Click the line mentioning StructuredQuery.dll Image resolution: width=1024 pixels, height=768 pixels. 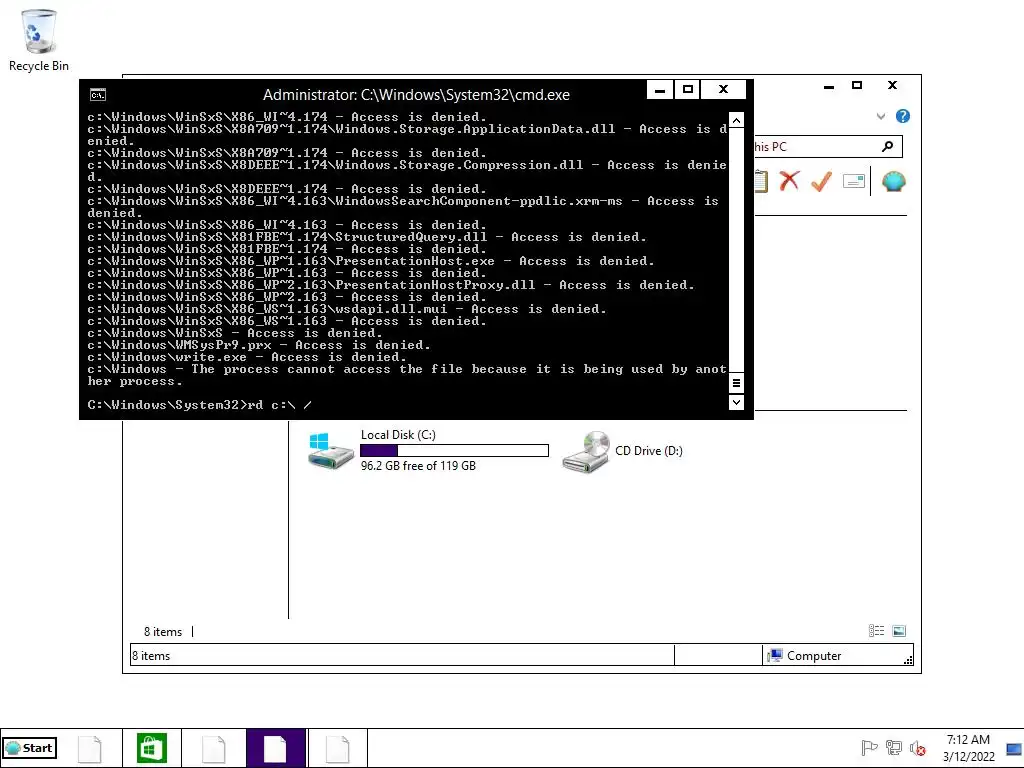tap(366, 237)
